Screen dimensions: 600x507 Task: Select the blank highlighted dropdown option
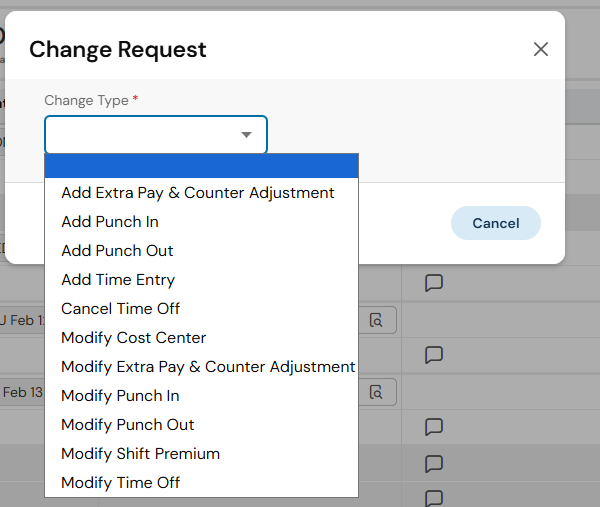[201, 166]
